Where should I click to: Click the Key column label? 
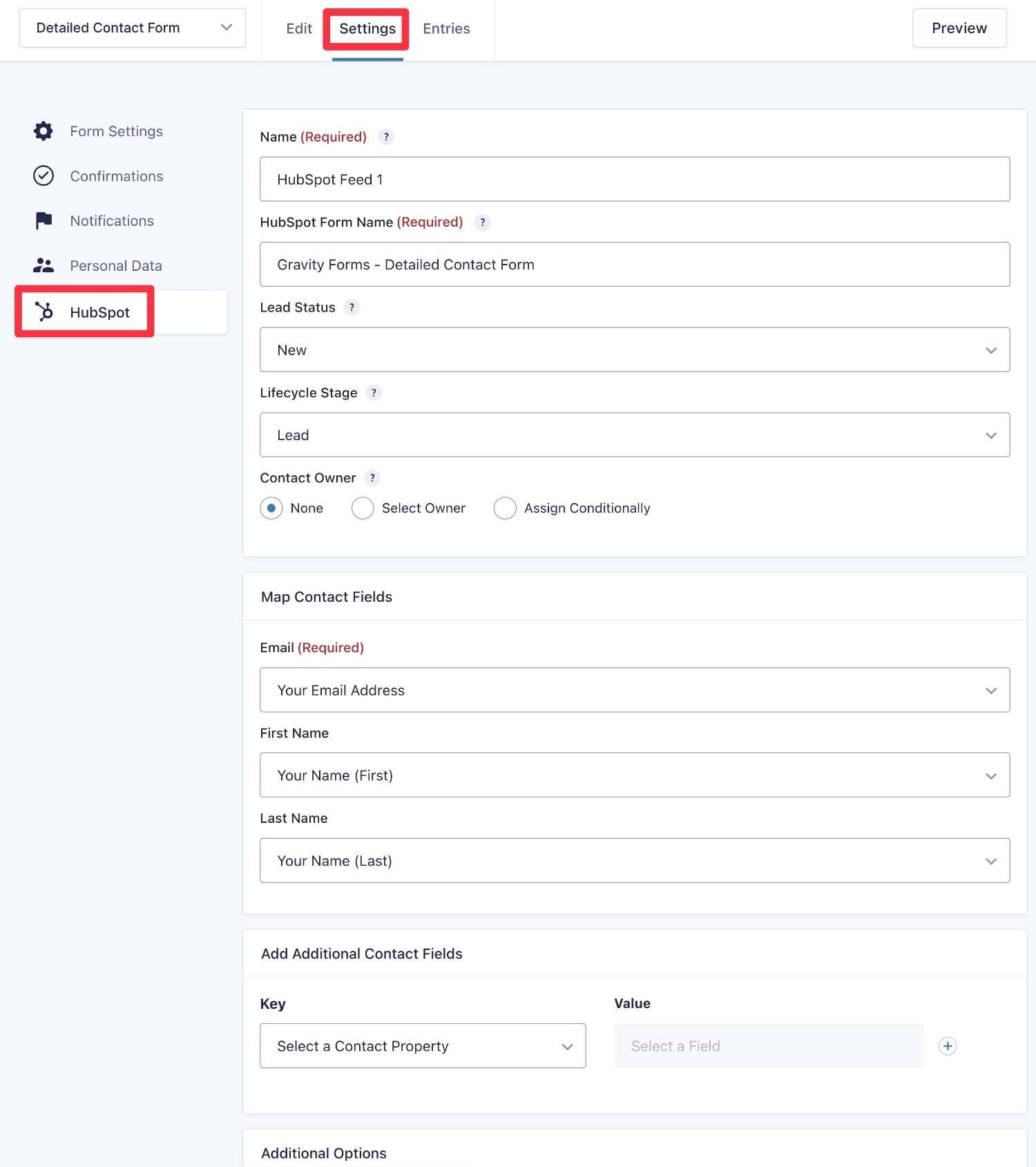pyautogui.click(x=273, y=1004)
